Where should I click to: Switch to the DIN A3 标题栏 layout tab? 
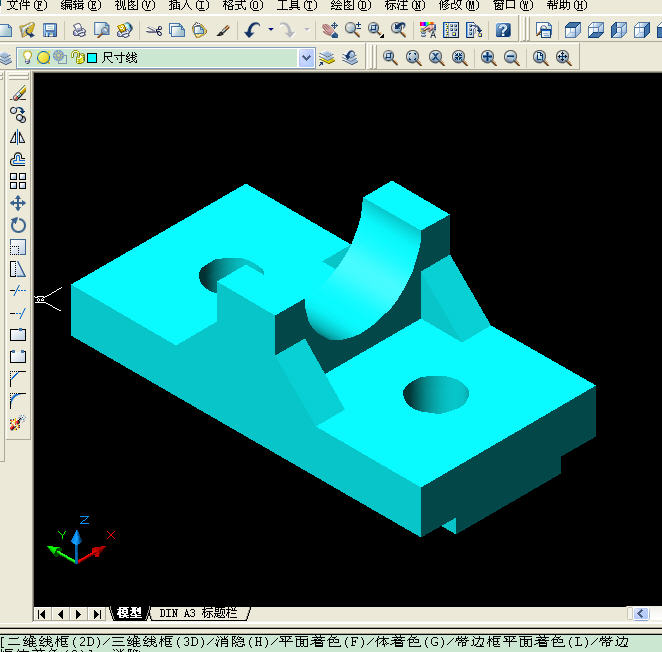[198, 613]
